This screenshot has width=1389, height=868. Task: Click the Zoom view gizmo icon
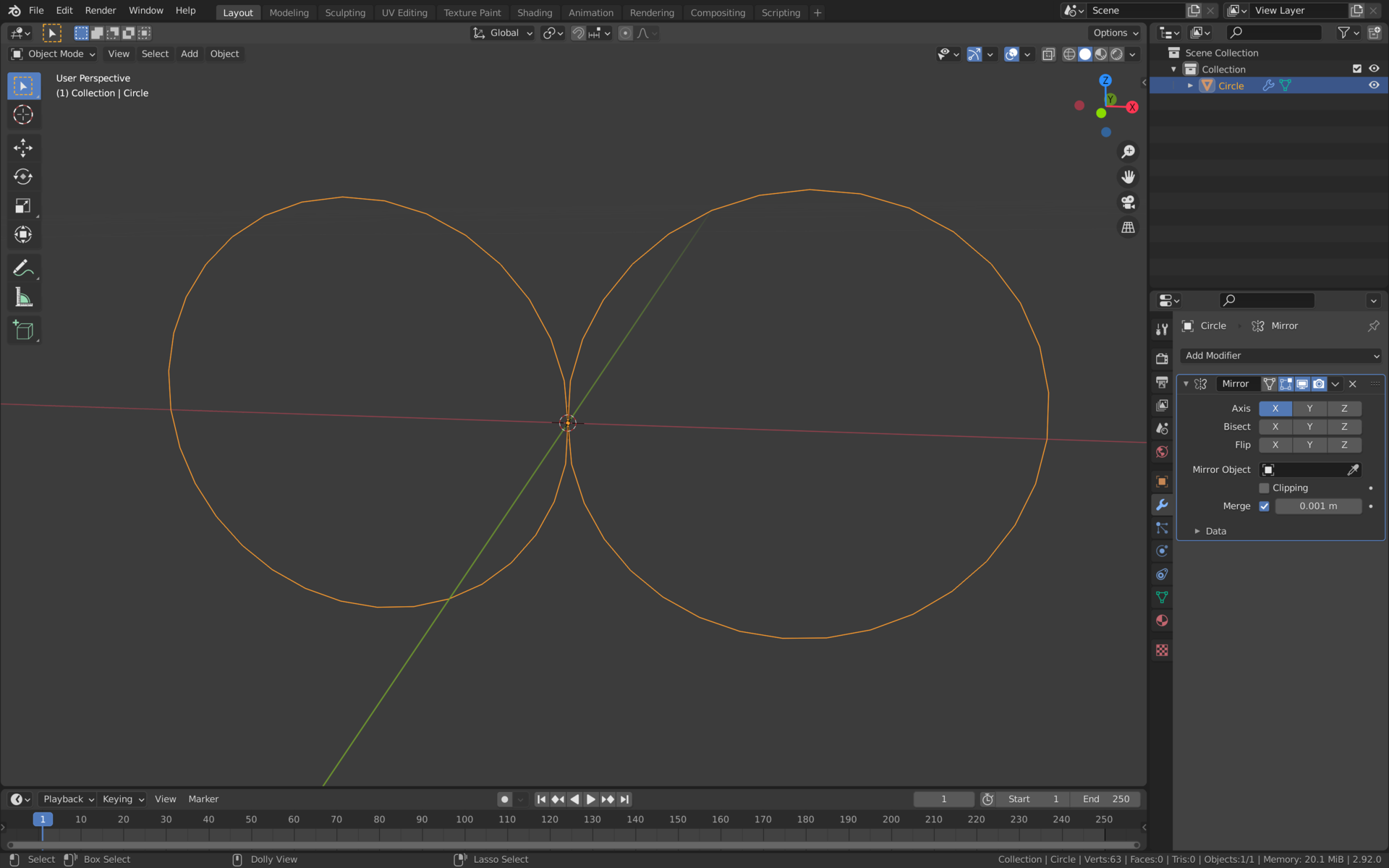pos(1128,152)
